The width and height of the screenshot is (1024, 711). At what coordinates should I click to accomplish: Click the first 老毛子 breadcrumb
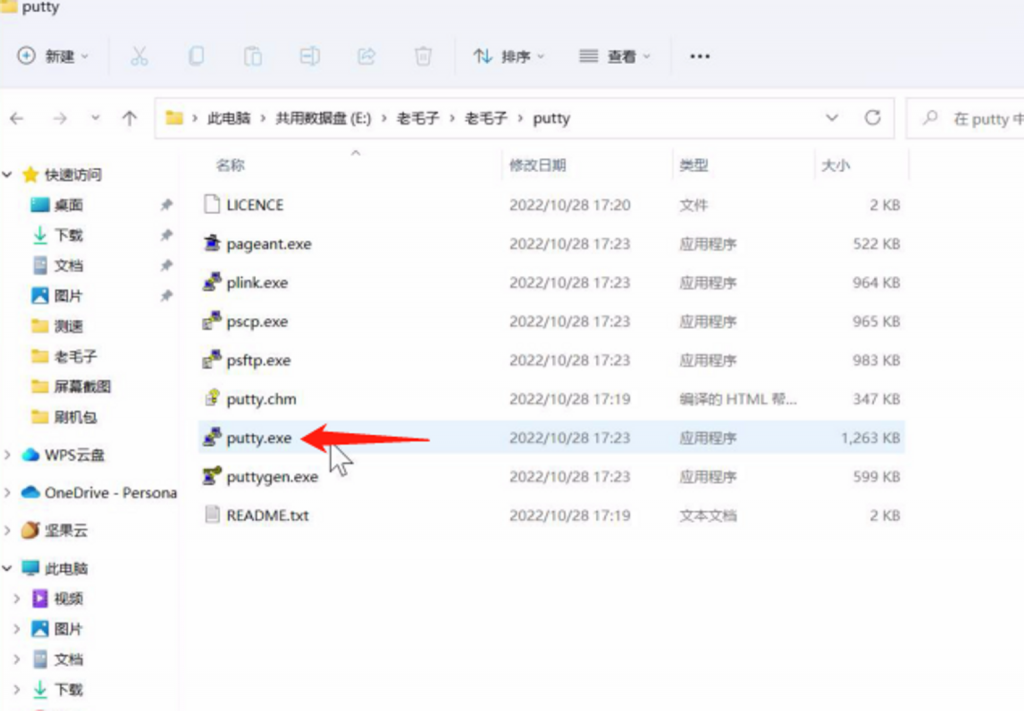(417, 118)
